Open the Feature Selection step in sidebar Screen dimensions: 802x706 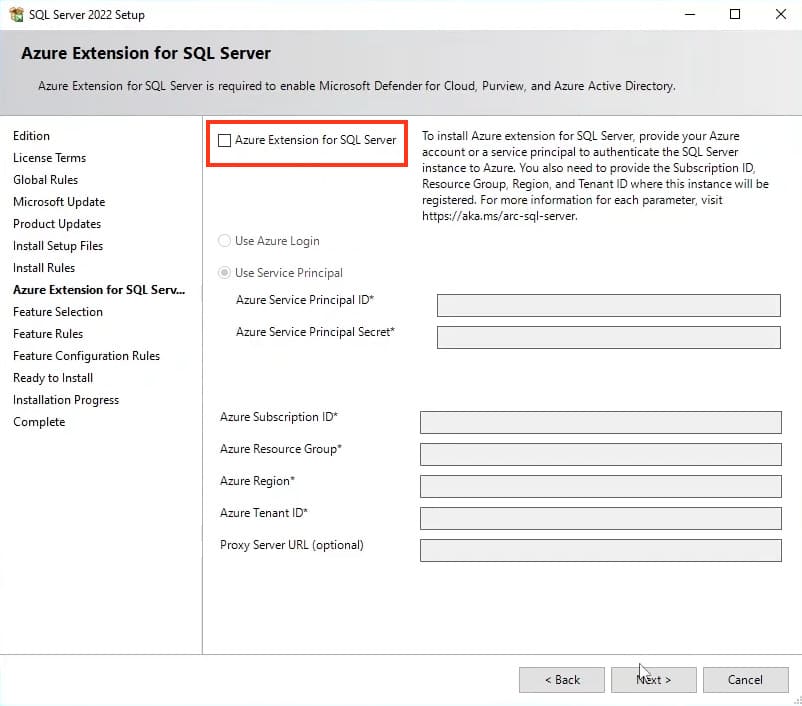pos(58,312)
